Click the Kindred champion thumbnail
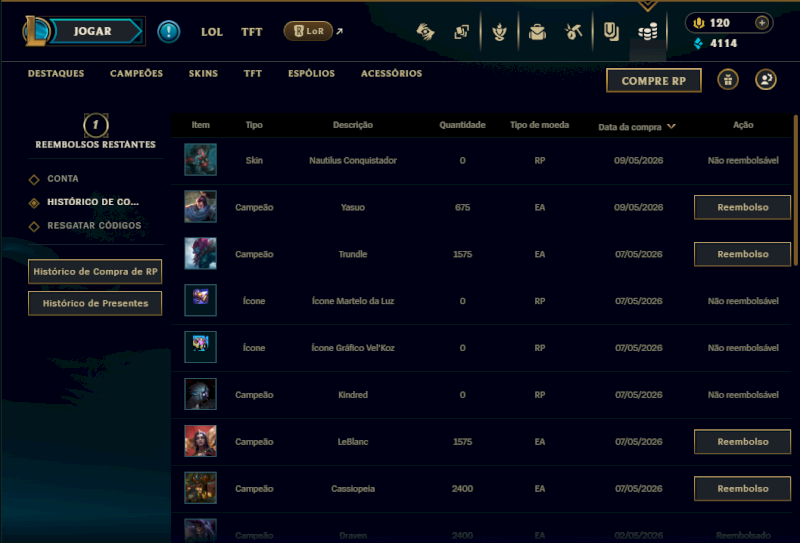 pos(201,394)
